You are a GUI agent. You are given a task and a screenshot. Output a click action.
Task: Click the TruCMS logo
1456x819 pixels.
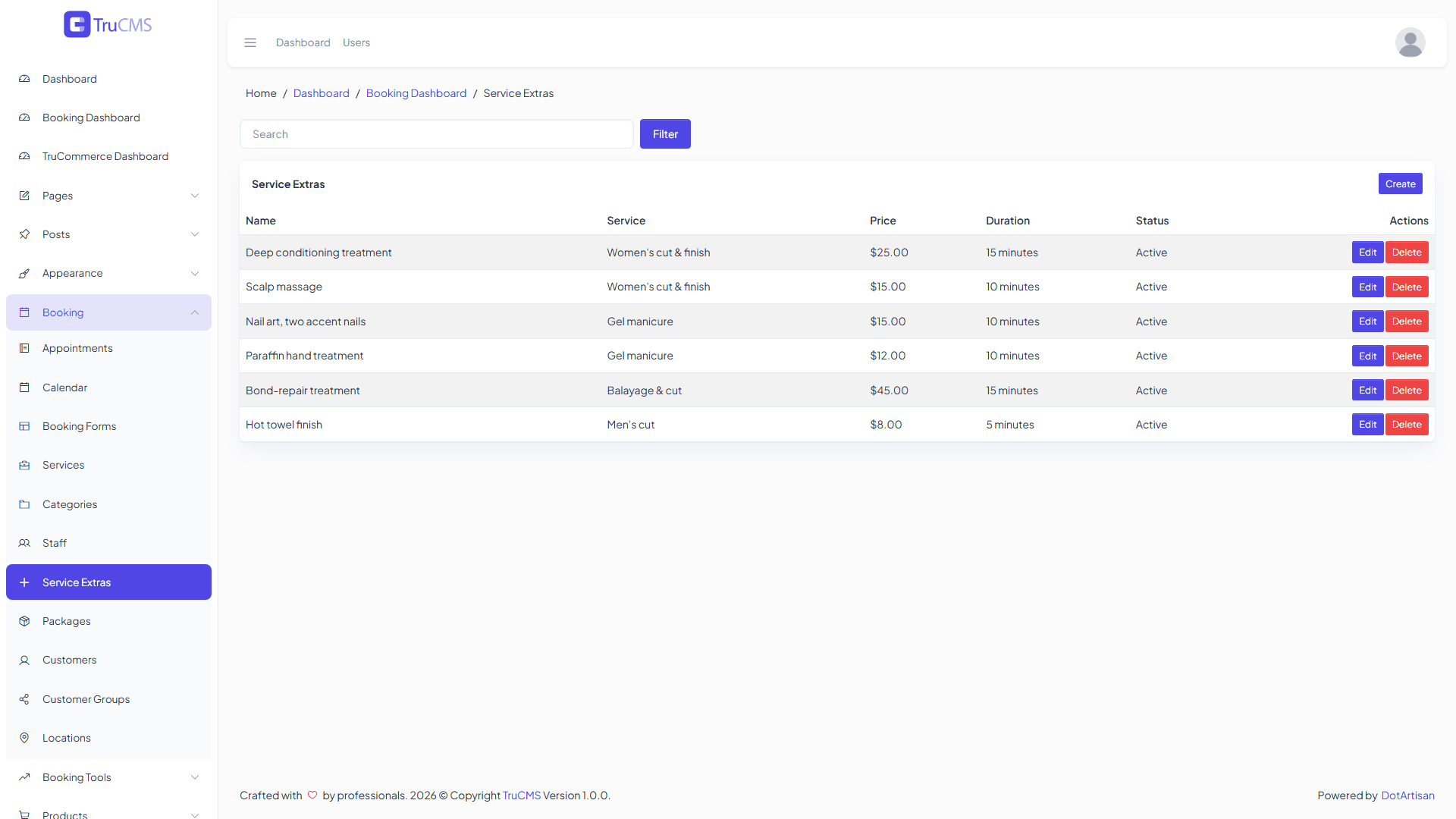click(x=108, y=24)
